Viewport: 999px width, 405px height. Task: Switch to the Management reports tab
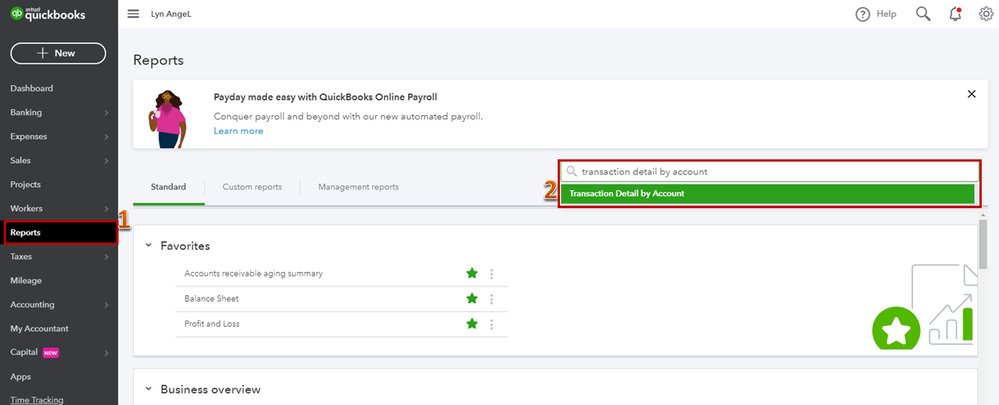(x=359, y=187)
